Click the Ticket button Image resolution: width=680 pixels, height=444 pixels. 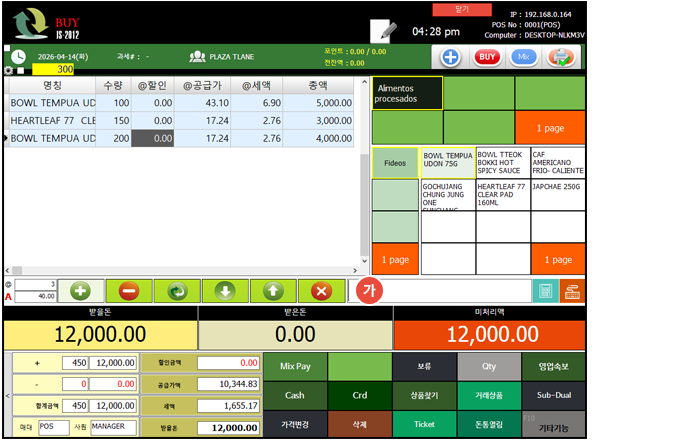point(424,424)
